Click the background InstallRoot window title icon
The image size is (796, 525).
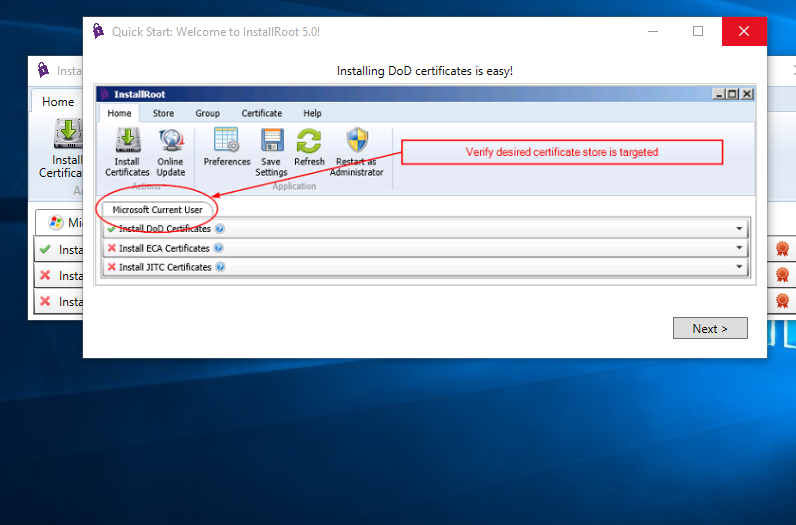43,70
